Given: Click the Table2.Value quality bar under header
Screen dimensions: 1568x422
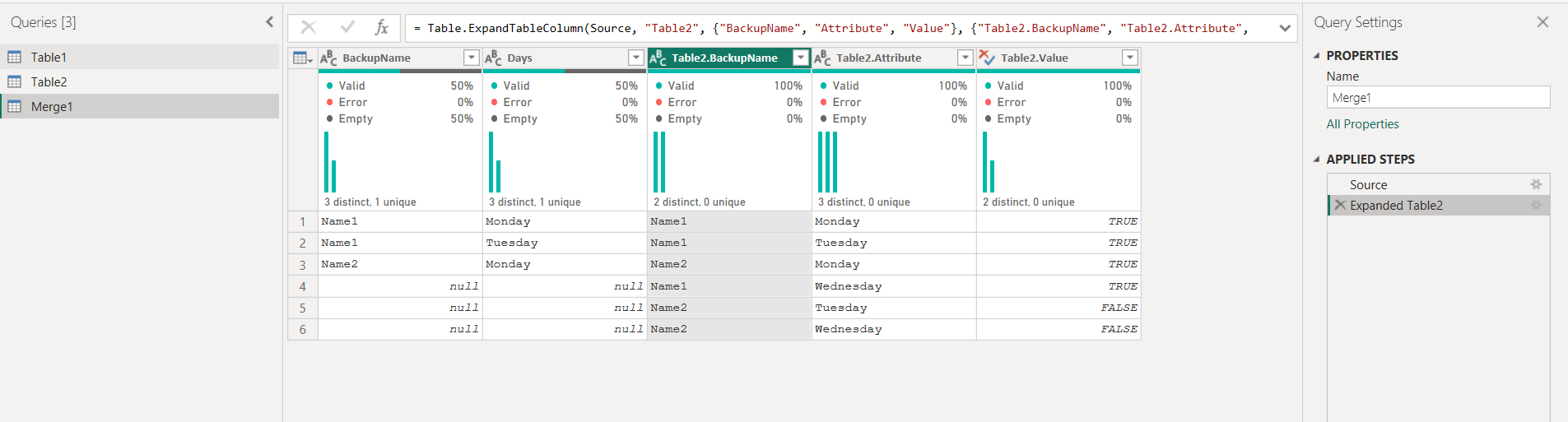Looking at the screenshot, I should [1059, 72].
